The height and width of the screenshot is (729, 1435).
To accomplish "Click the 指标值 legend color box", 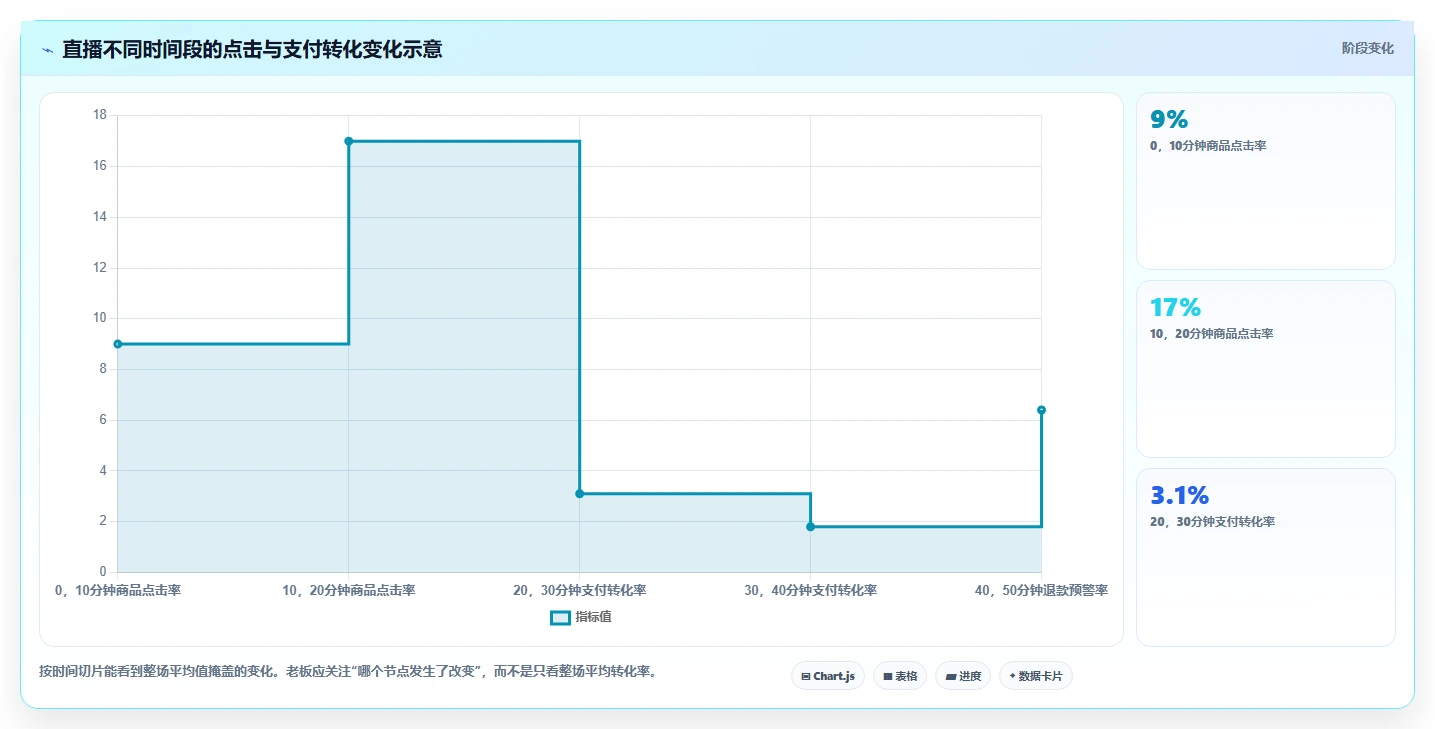I will [x=560, y=617].
